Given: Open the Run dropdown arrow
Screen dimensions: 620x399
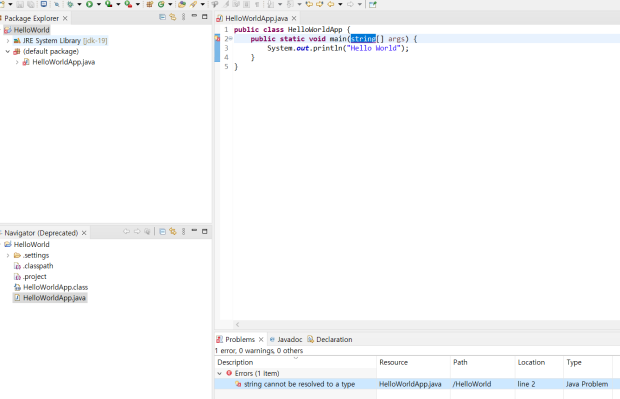Looking at the screenshot, I should (99, 4).
